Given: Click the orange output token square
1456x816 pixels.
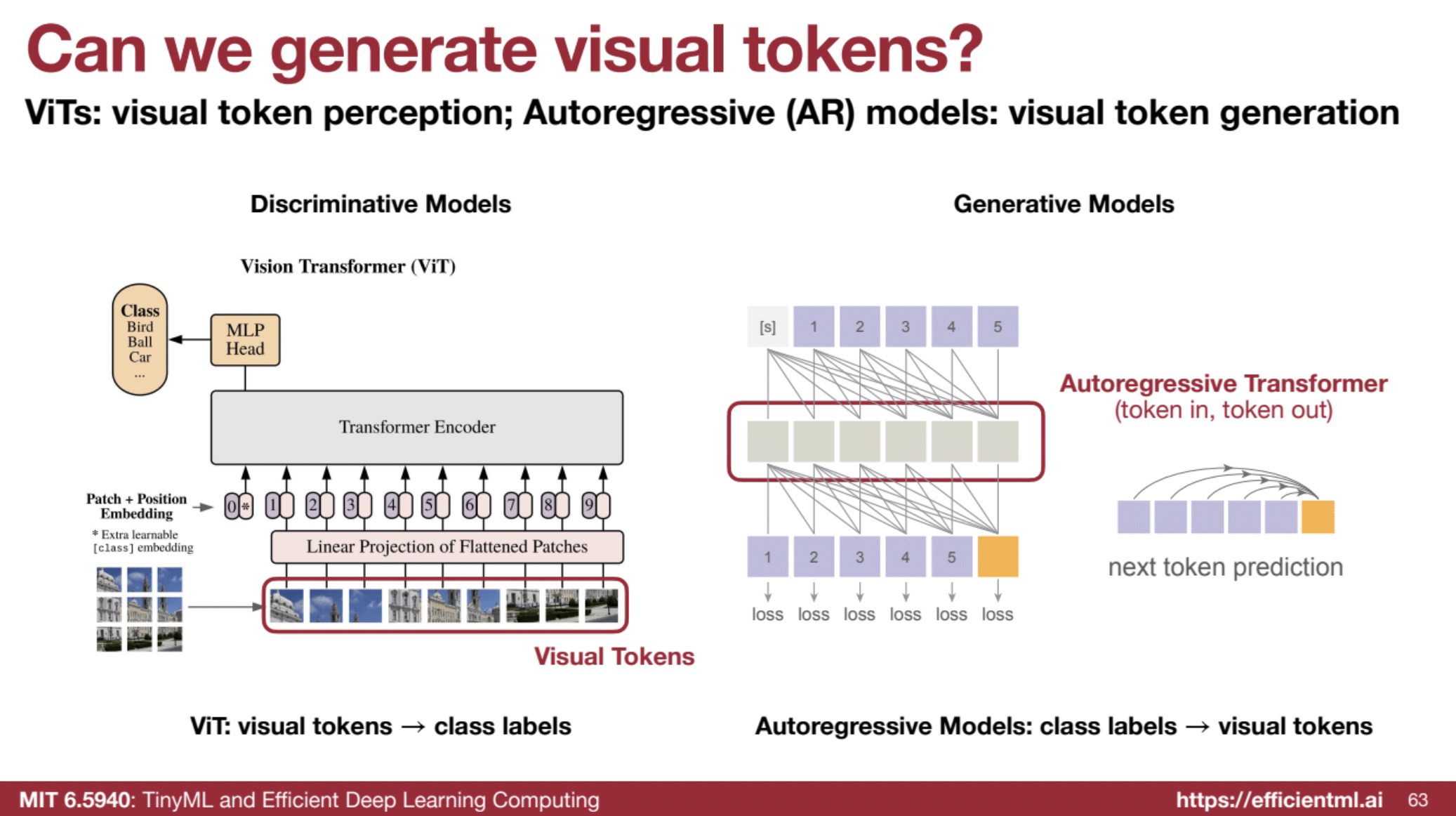Looking at the screenshot, I should click(997, 557).
